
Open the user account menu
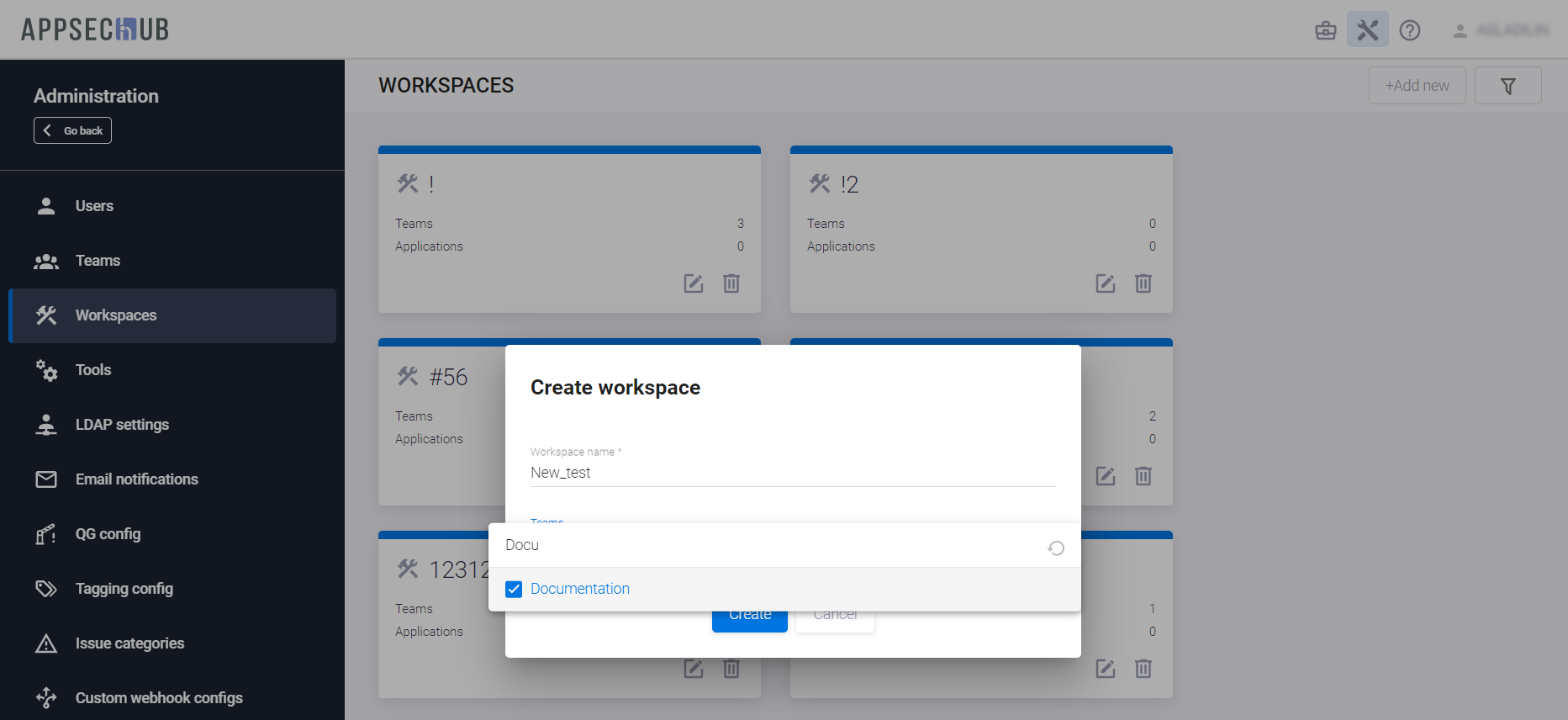[1502, 30]
